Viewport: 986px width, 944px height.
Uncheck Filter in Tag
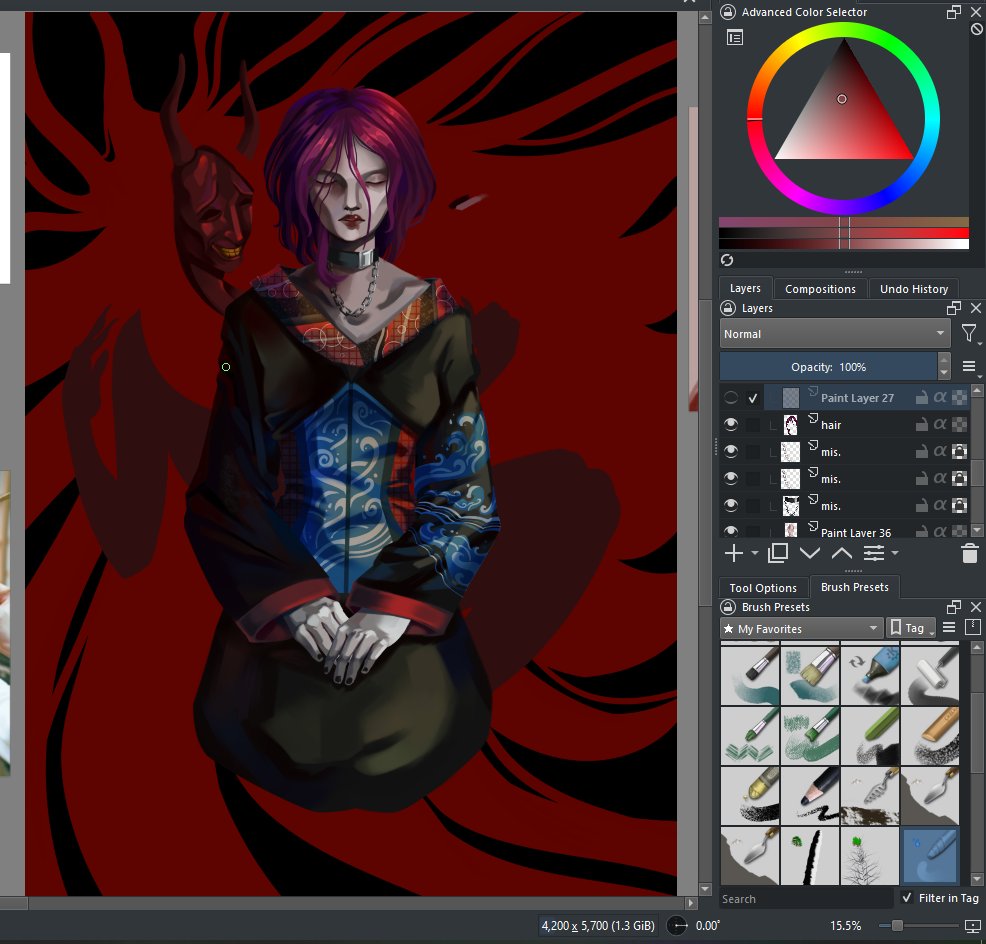click(906, 897)
